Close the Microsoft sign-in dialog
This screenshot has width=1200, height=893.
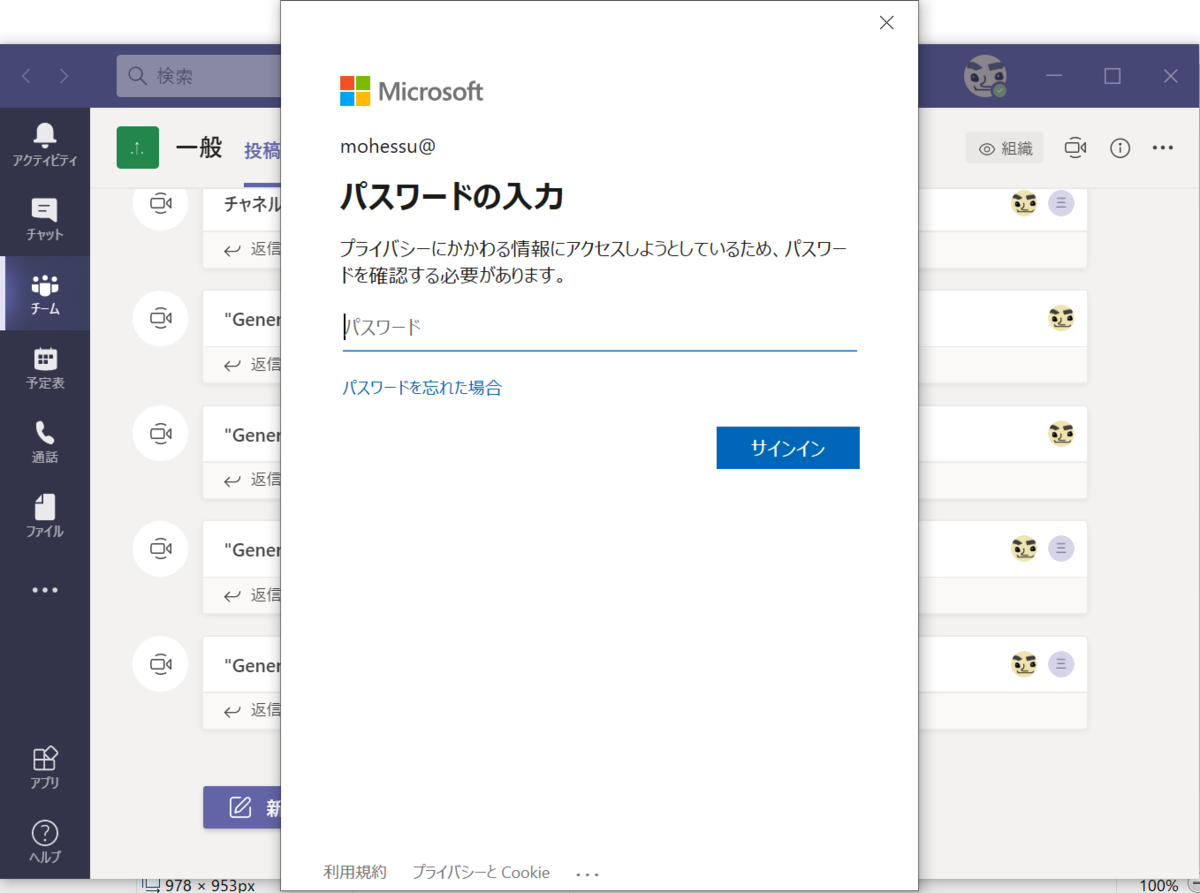point(886,23)
